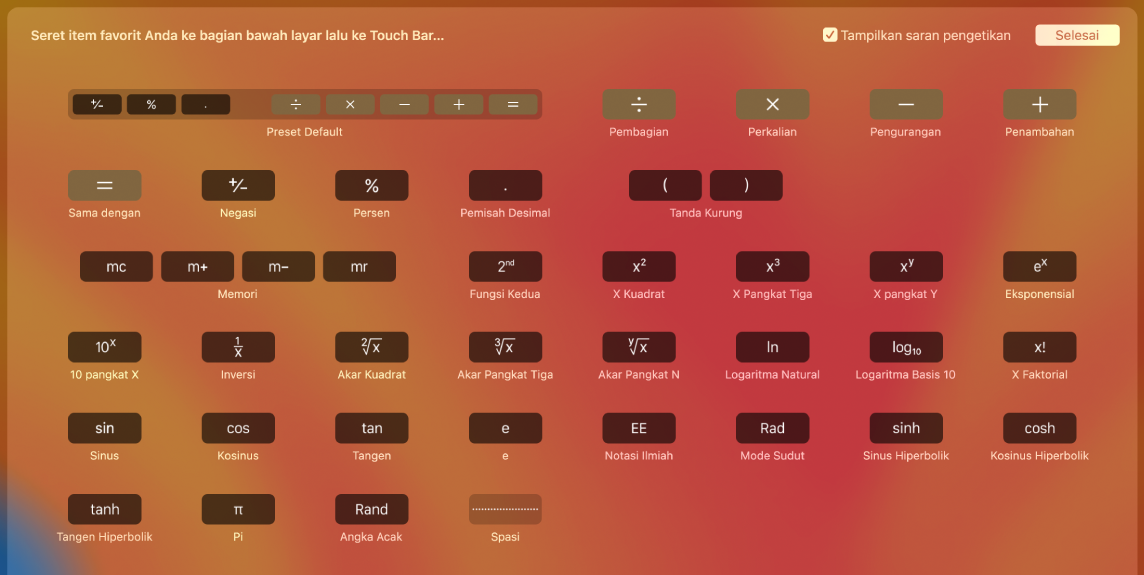Screen dimensions: 1144x575
Task: Click the Akar Kuadrat square root icon
Action: 371,347
